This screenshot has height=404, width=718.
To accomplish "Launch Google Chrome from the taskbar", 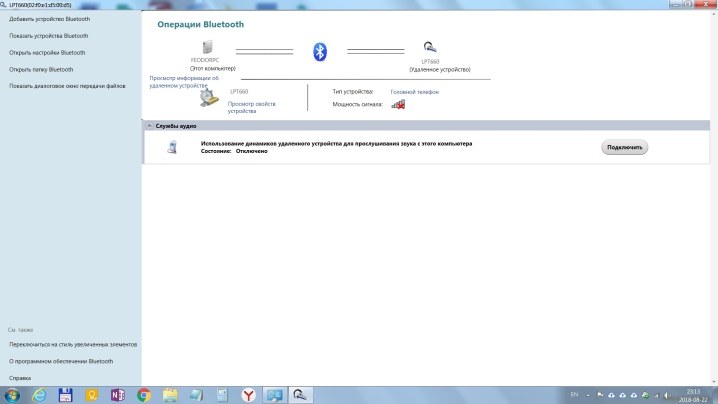I will pos(144,395).
